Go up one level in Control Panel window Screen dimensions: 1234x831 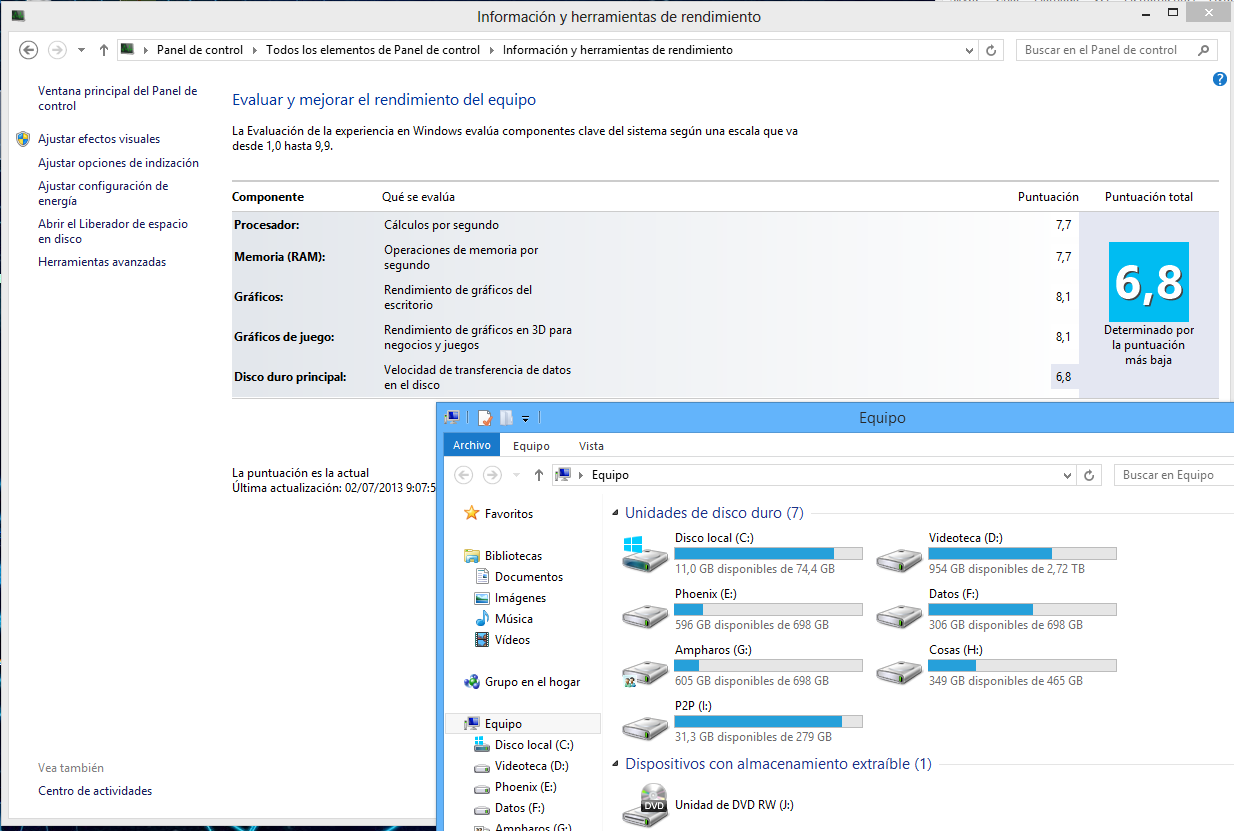pyautogui.click(x=104, y=50)
